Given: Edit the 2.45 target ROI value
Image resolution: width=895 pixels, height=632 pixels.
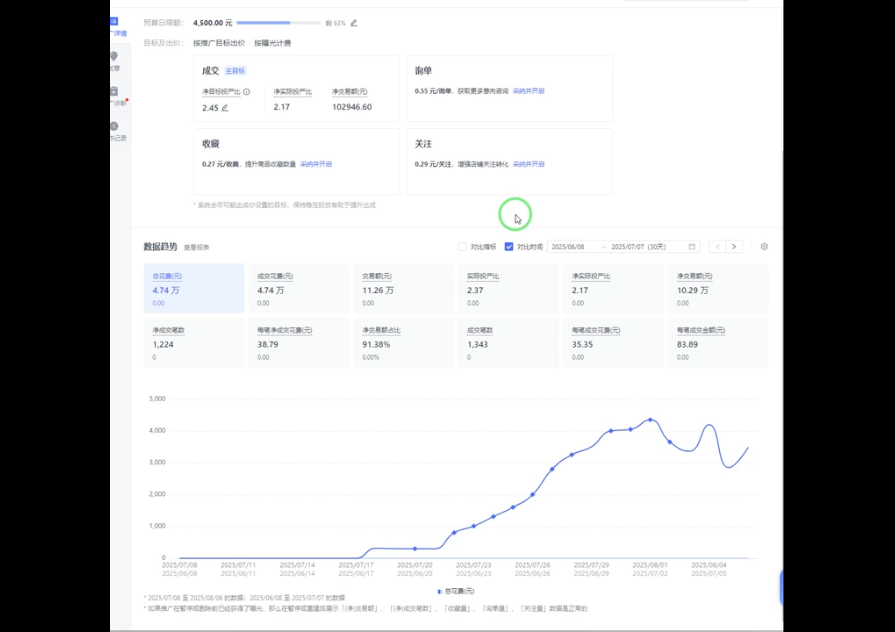Looking at the screenshot, I should pyautogui.click(x=225, y=108).
